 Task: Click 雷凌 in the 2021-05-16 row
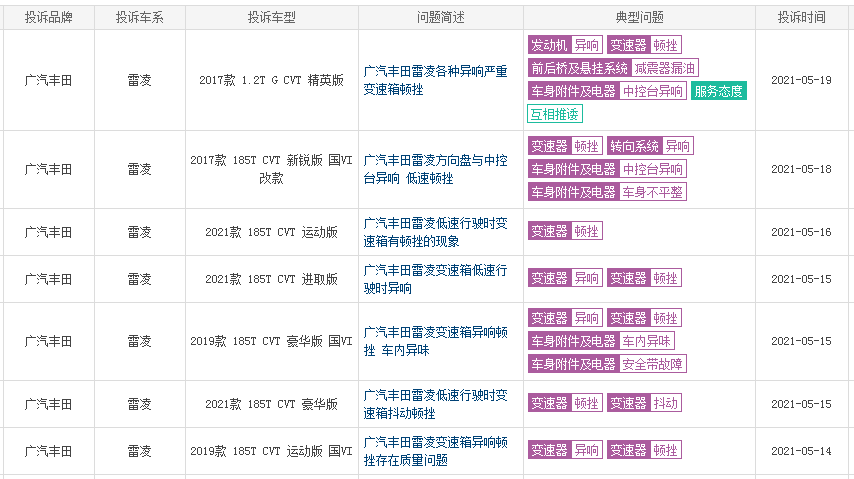[139, 232]
